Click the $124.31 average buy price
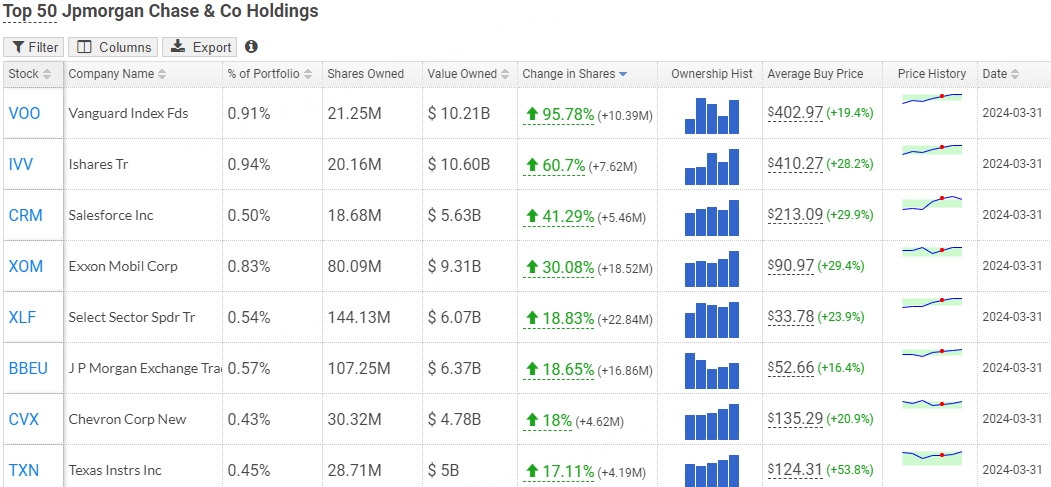The image size is (1051, 487). pos(795,470)
